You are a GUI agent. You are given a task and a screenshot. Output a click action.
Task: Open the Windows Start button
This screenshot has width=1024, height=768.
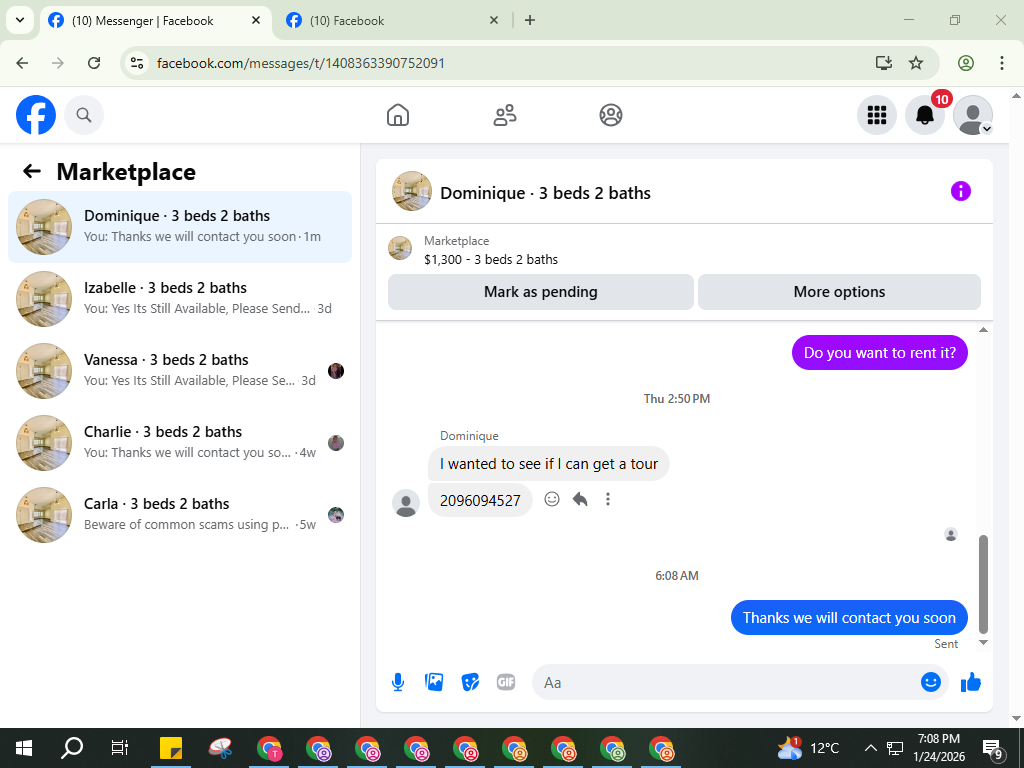click(24, 748)
